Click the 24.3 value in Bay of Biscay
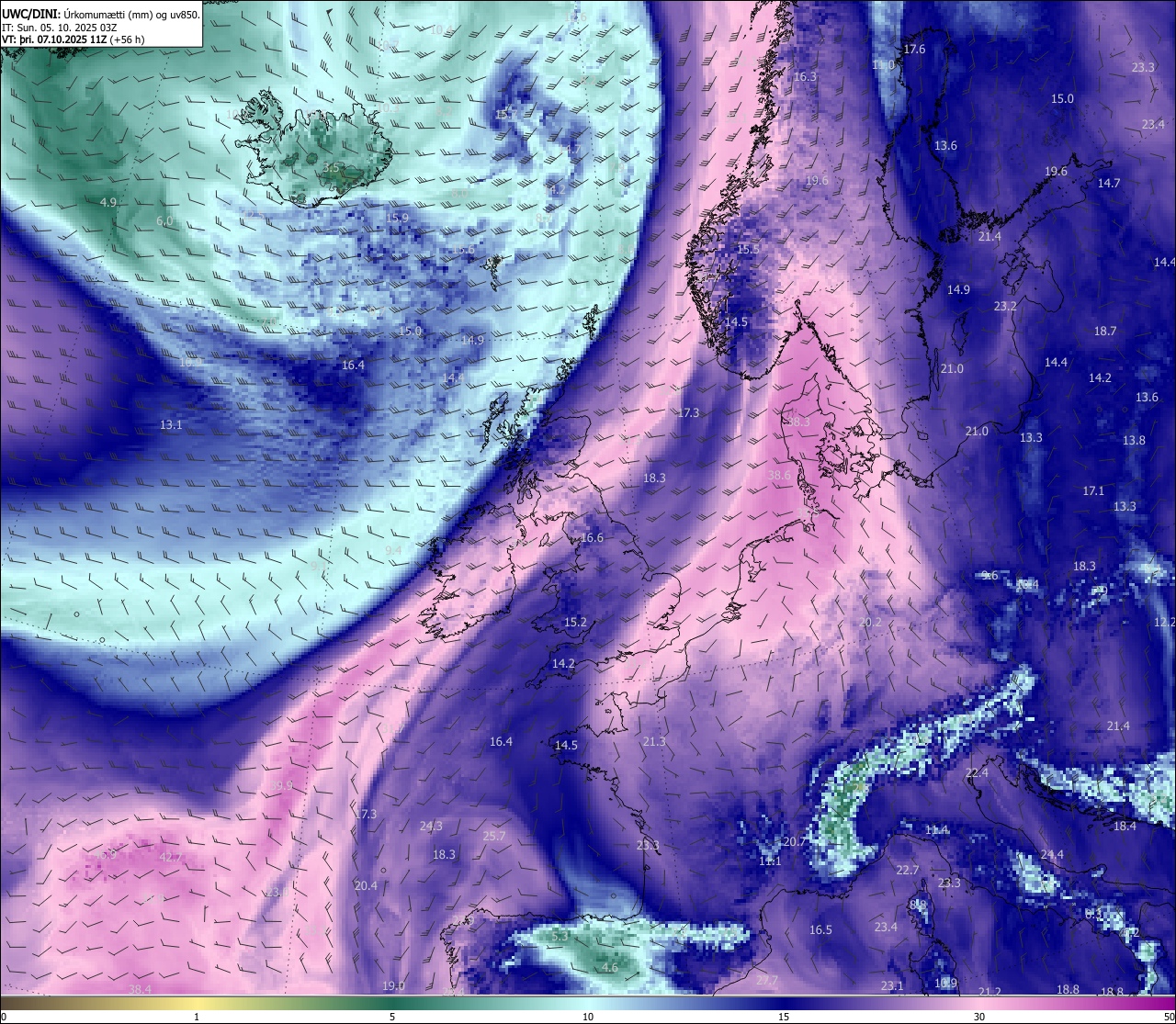This screenshot has width=1176, height=1024. tap(431, 827)
